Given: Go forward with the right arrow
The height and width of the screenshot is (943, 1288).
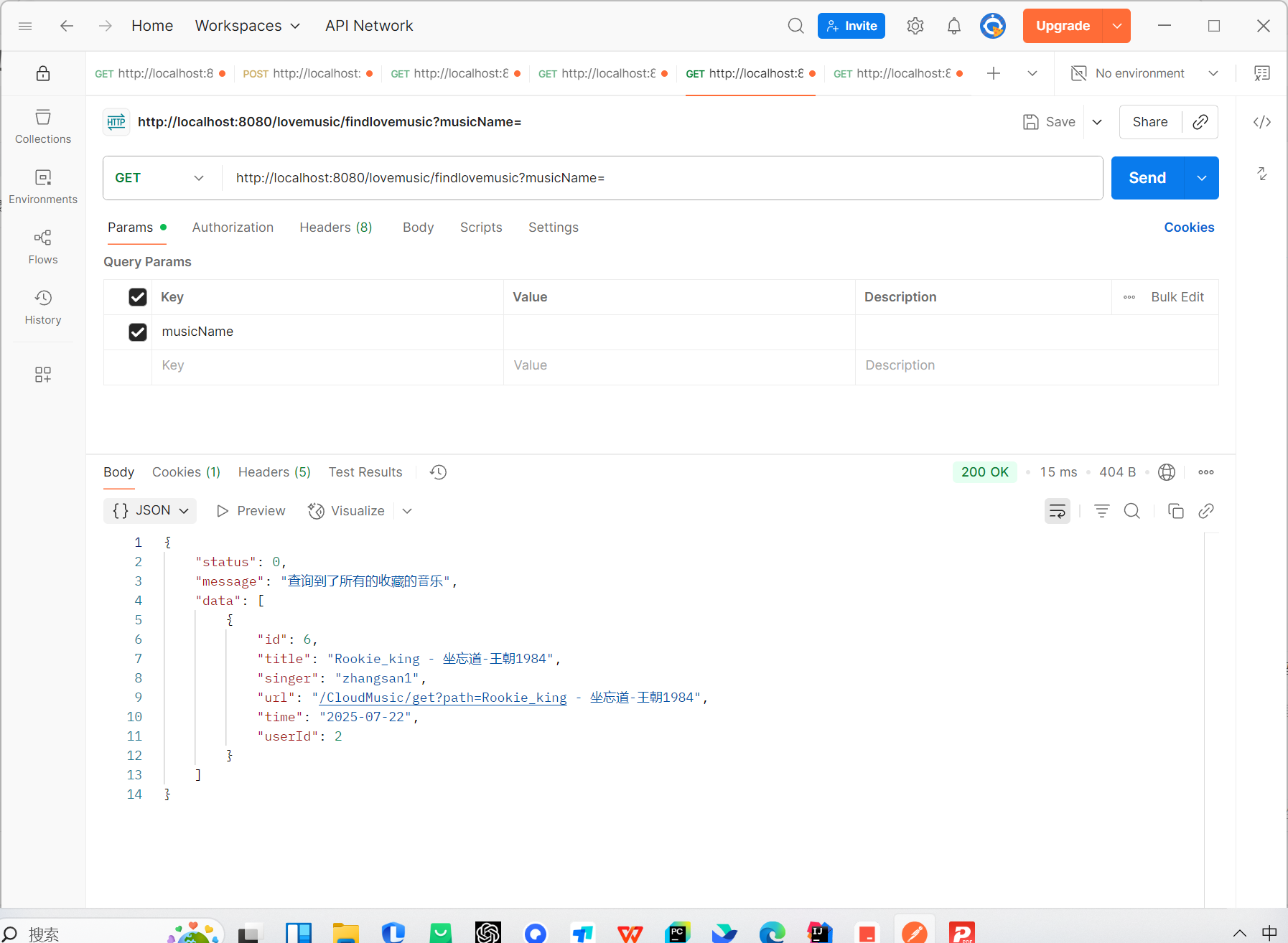Looking at the screenshot, I should pyautogui.click(x=106, y=26).
